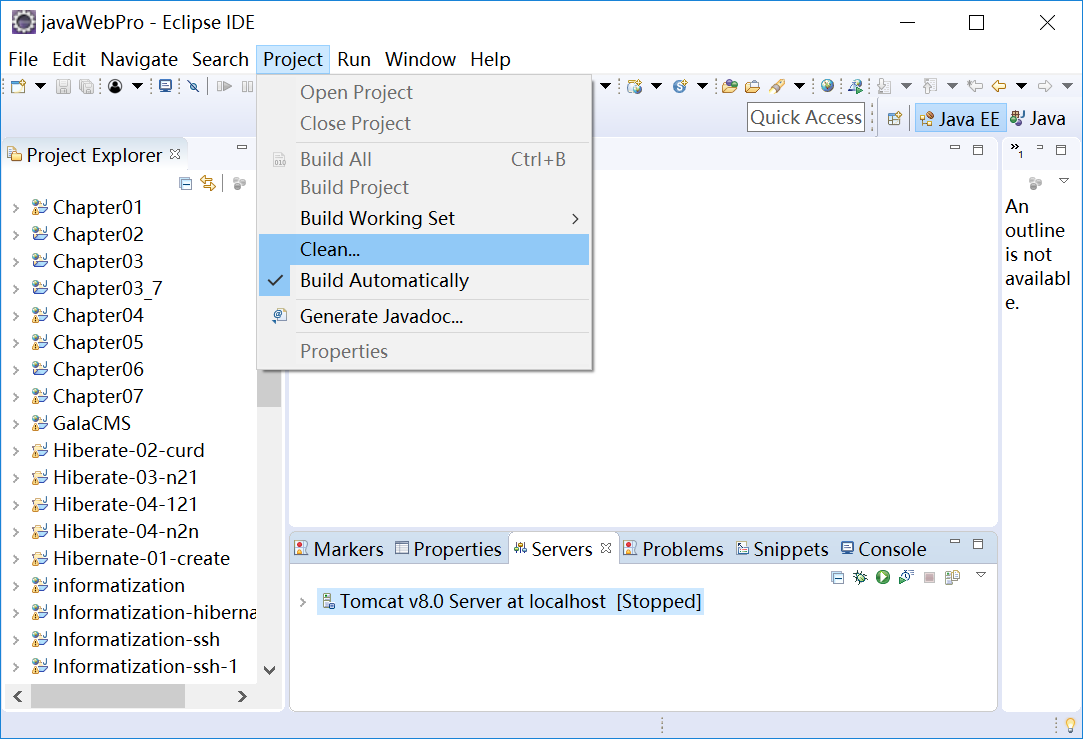Switch to the Java EE perspective
This screenshot has width=1083, height=739.
pyautogui.click(x=960, y=119)
